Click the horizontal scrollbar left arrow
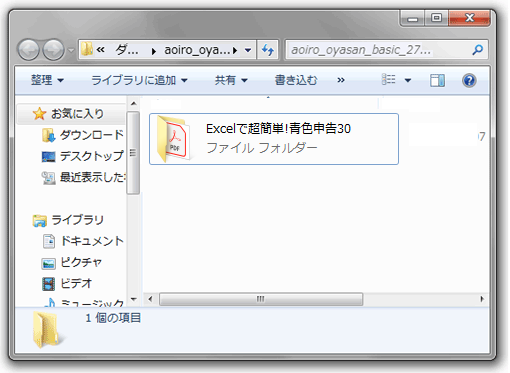Screen dimensions: 510x373 point(150,299)
